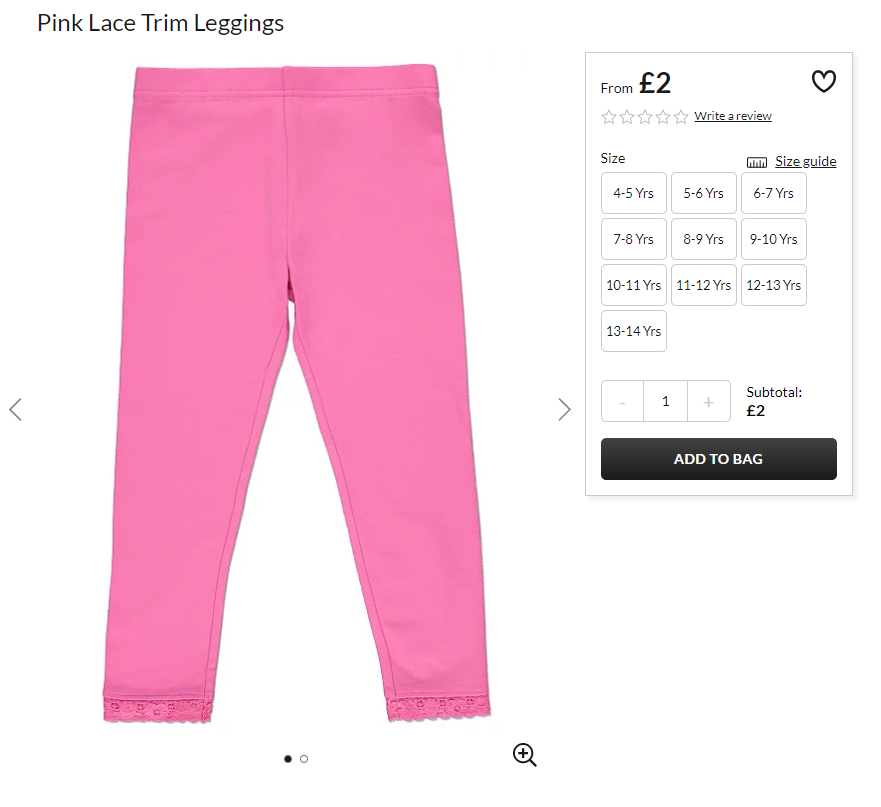
Task: Select size 4-5 Yrs
Action: [634, 193]
